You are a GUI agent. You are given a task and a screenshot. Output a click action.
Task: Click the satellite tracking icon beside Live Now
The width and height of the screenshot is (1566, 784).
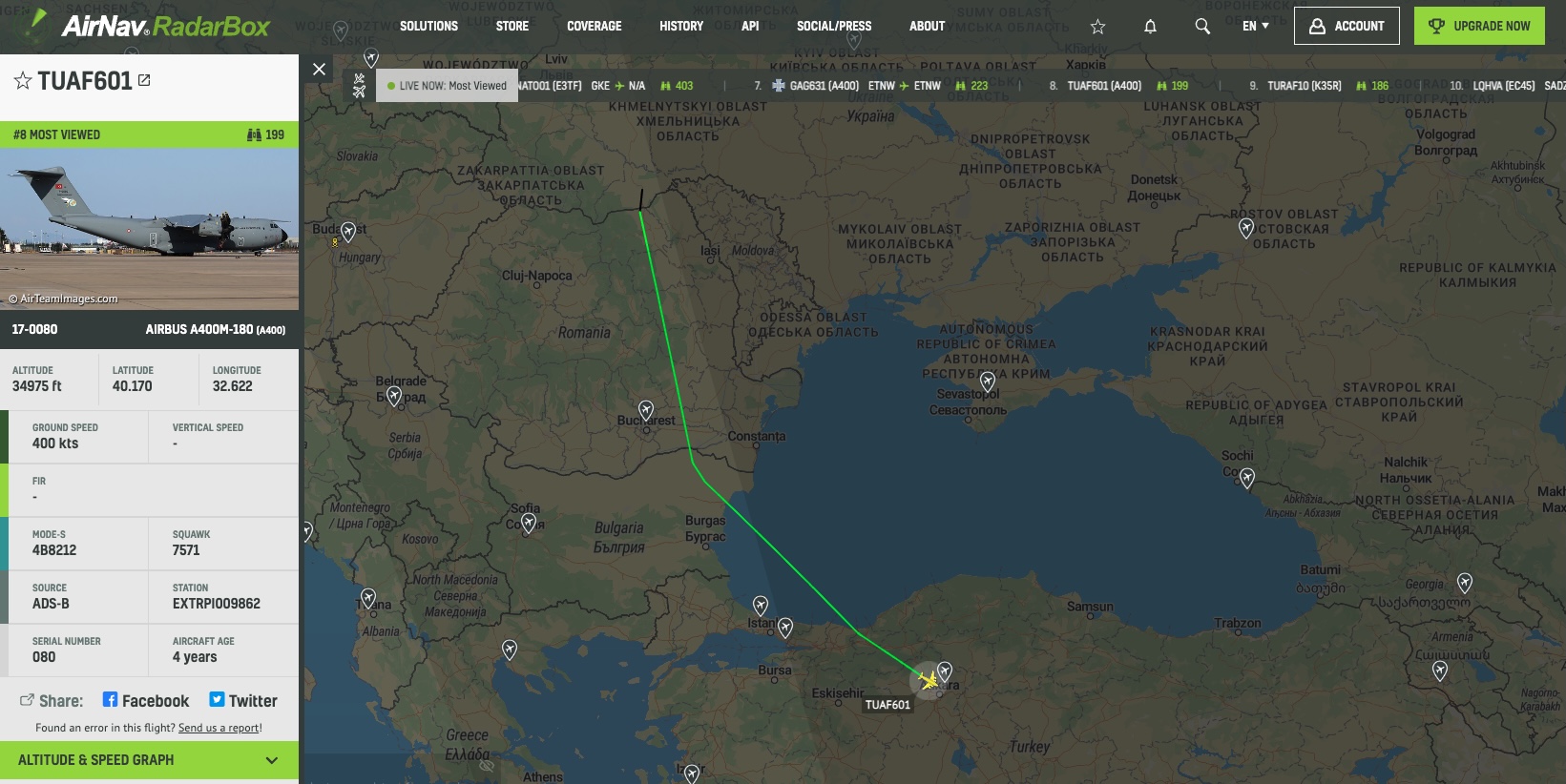pos(359,86)
